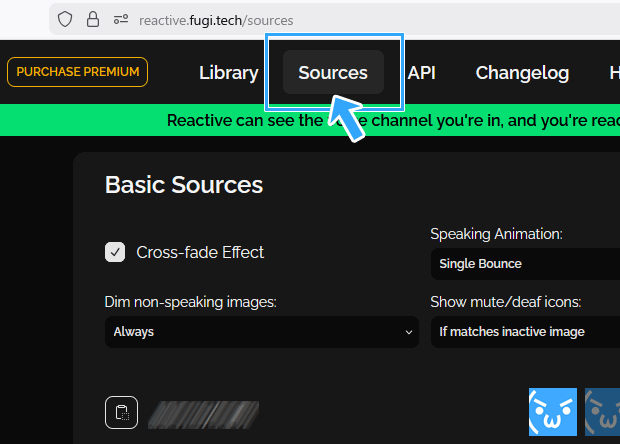This screenshot has width=620, height=444.
Task: Click the Speaking Animation label
Action: [496, 234]
